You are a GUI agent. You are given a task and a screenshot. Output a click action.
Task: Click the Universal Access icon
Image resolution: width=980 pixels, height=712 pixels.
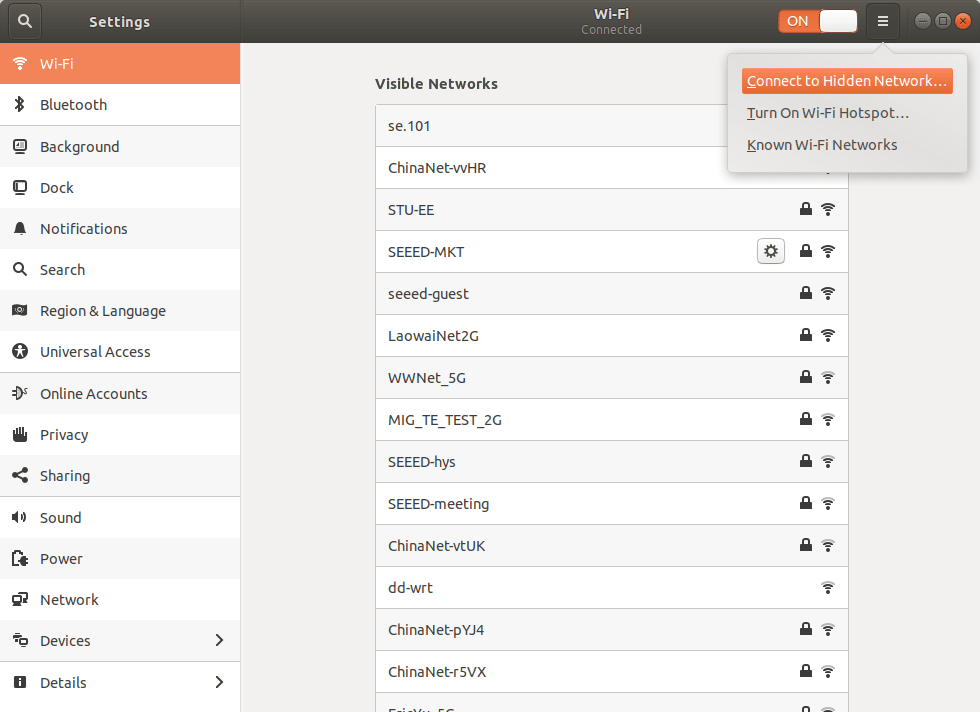(20, 351)
